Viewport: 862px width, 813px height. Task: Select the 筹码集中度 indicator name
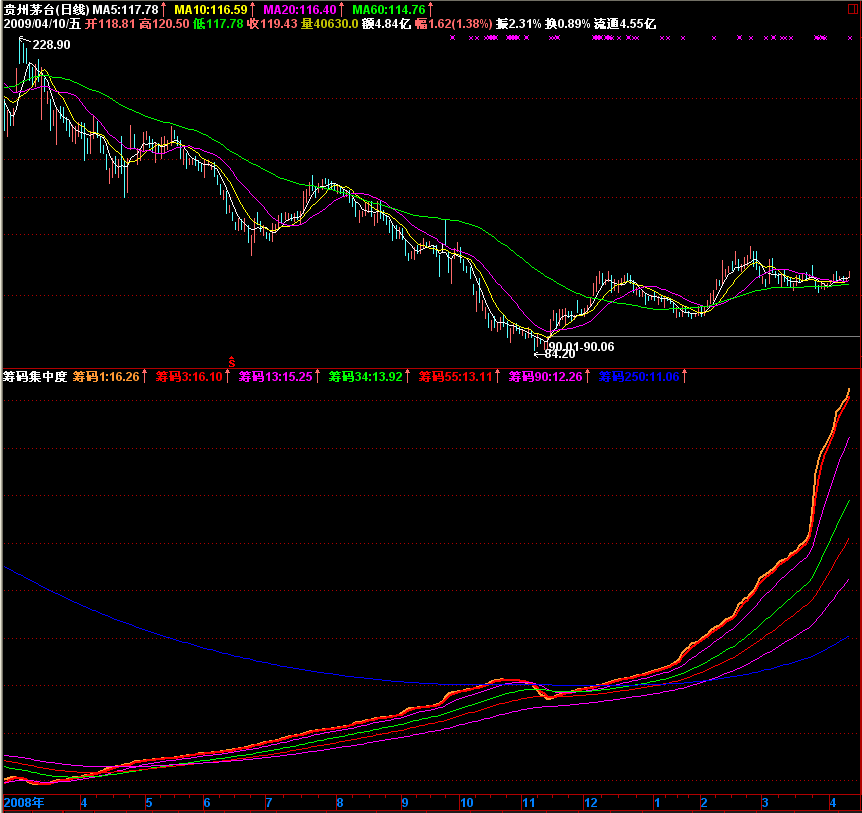pos(35,377)
